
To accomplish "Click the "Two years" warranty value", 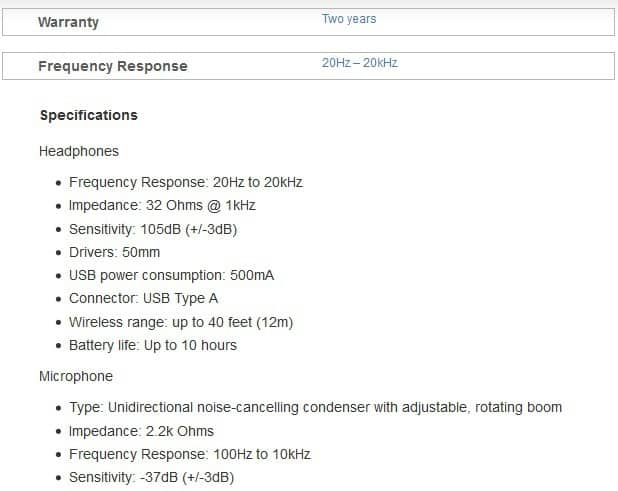I will (349, 19).
